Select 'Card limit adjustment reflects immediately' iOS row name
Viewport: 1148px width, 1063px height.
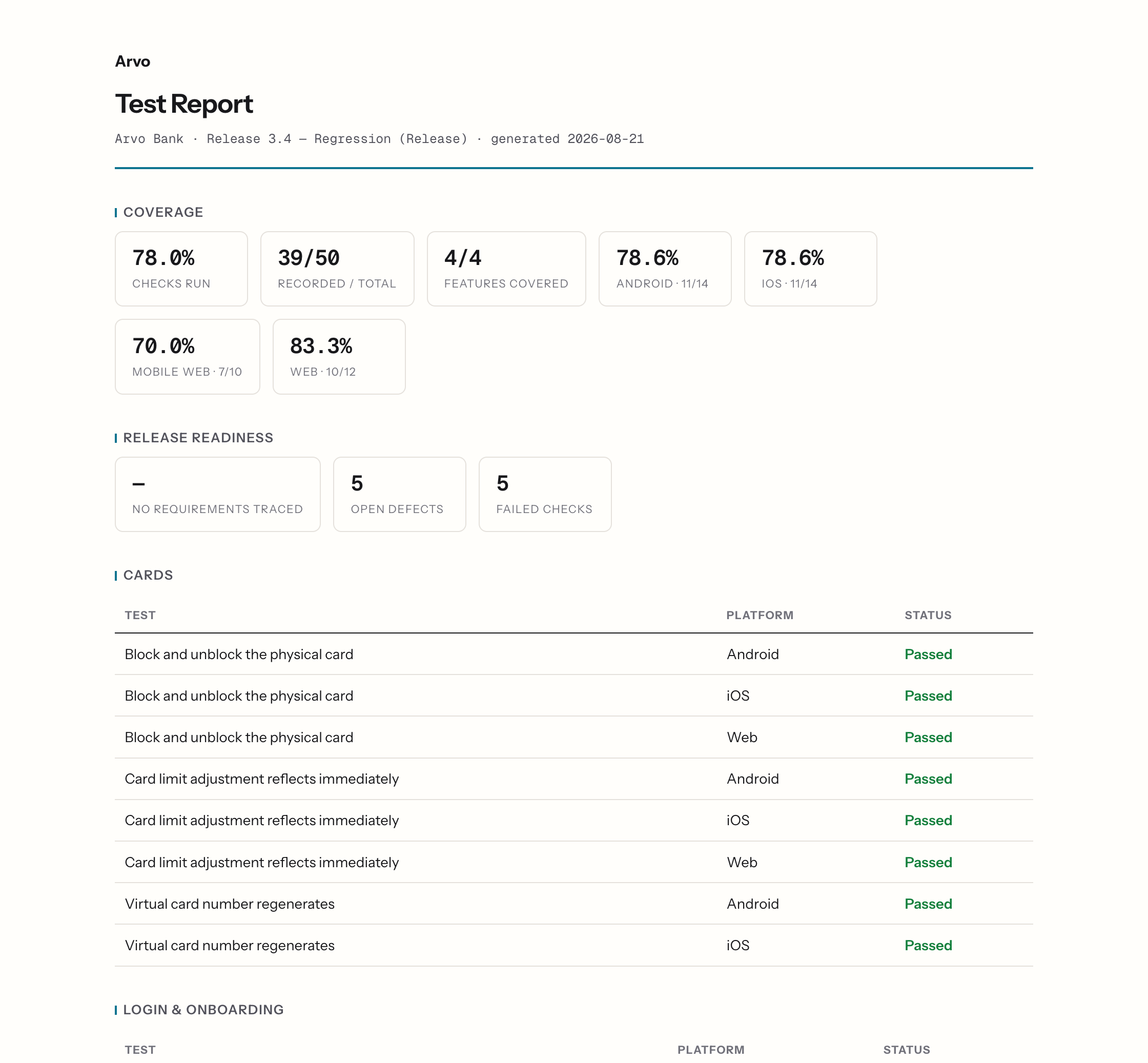click(x=262, y=820)
